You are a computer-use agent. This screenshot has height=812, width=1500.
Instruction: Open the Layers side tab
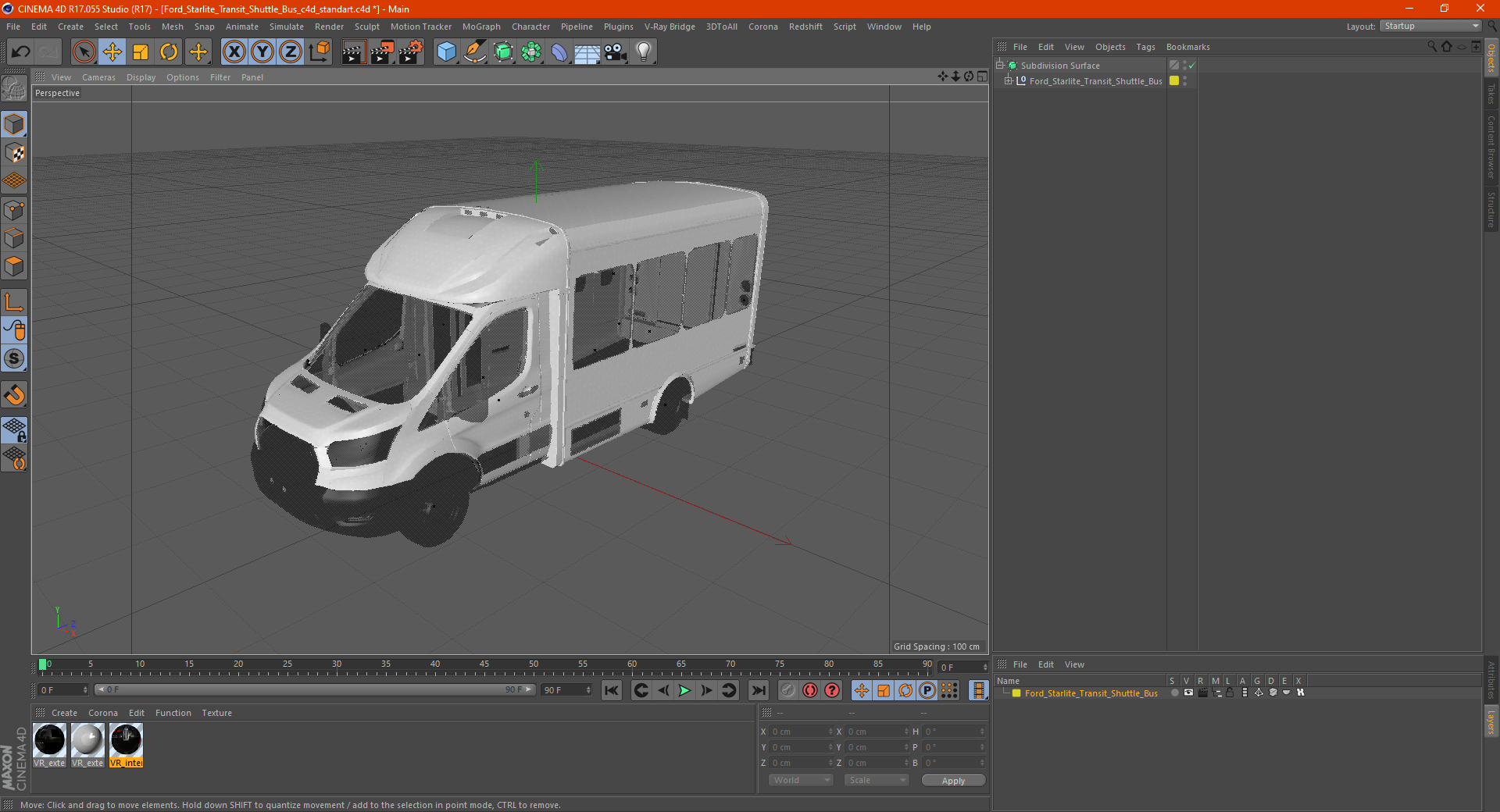(x=1491, y=721)
